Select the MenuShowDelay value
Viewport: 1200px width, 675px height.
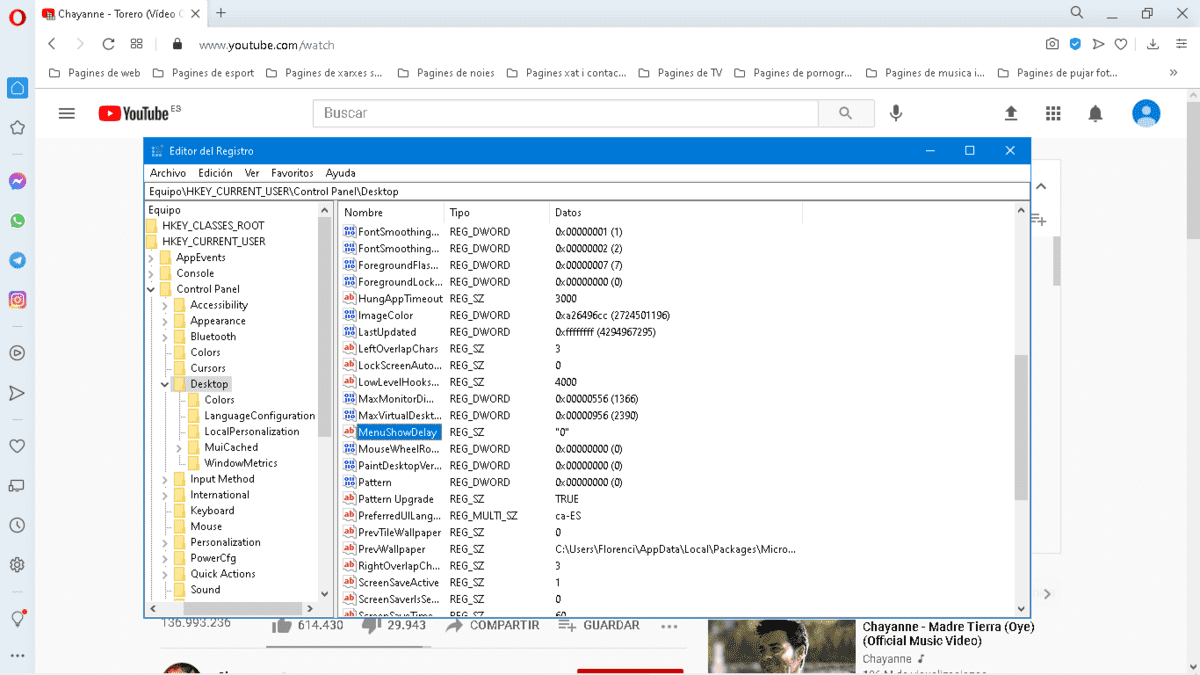coord(398,432)
